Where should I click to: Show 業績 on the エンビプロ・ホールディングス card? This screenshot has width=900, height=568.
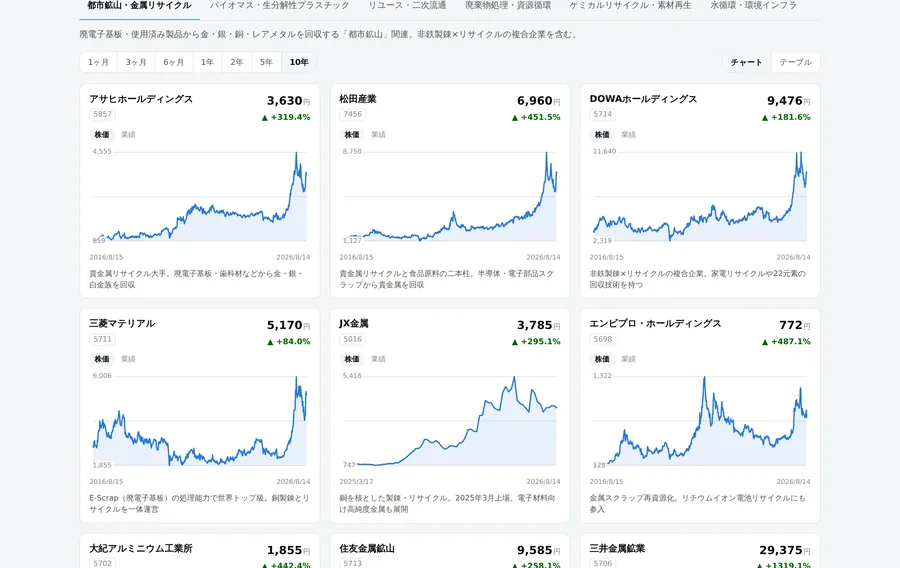(x=629, y=359)
